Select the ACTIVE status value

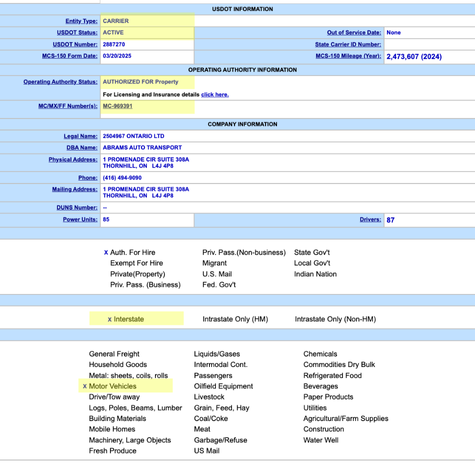[113, 33]
